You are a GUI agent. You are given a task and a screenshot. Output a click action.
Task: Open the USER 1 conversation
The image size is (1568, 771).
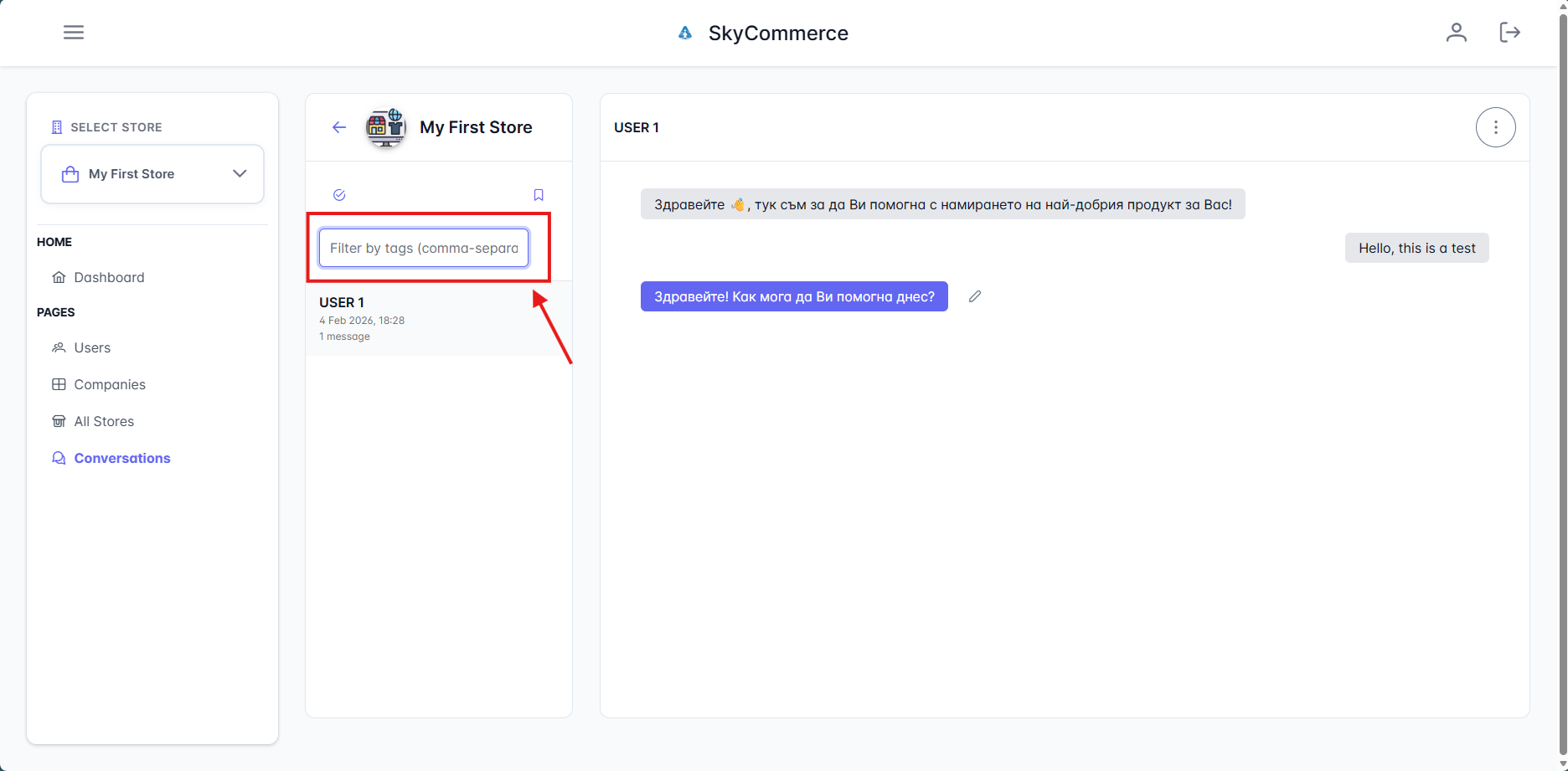439,318
